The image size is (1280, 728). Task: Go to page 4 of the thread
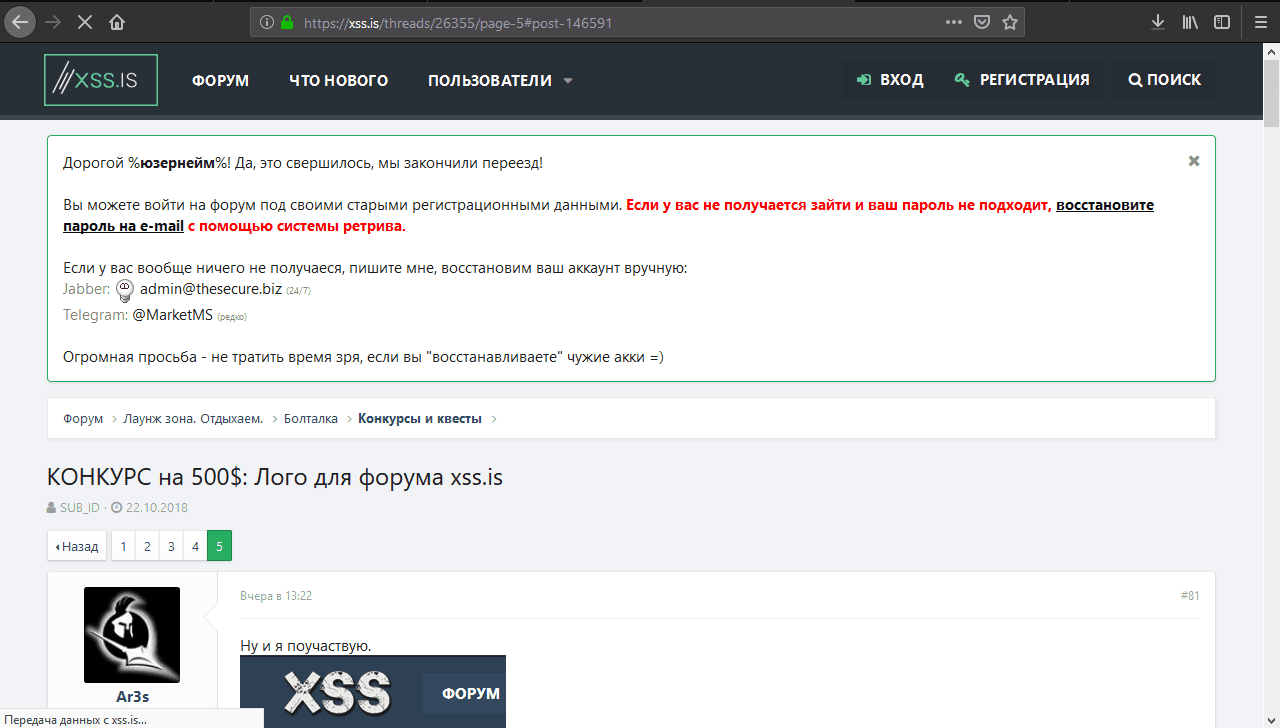(x=195, y=546)
